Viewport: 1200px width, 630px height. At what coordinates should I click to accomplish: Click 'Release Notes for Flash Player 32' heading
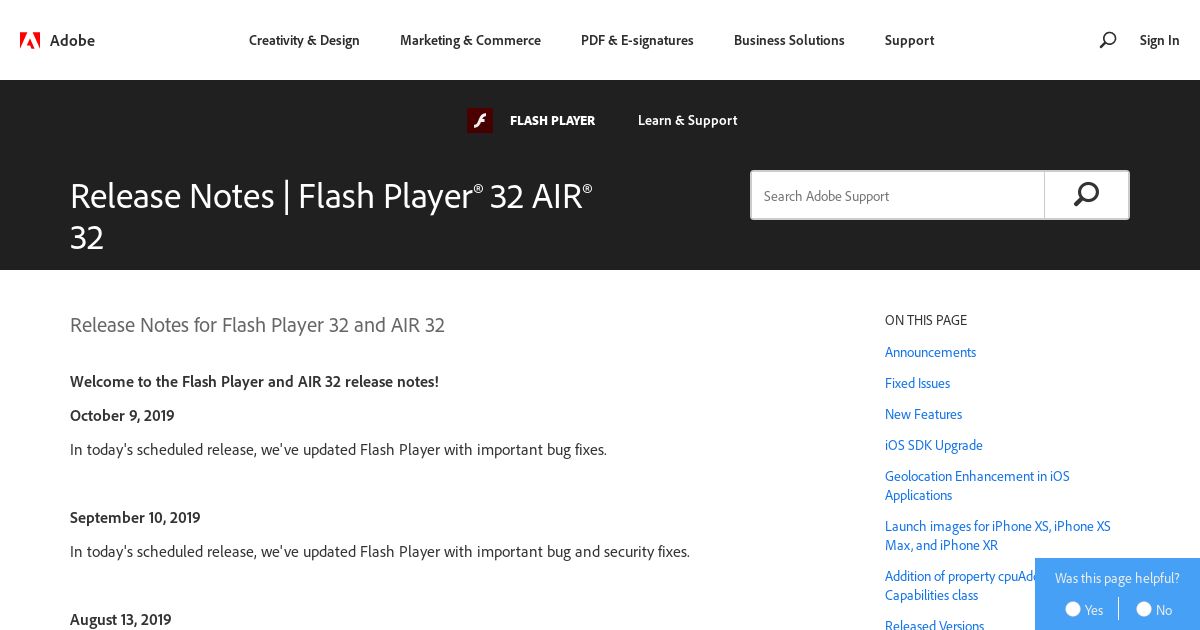pos(257,325)
